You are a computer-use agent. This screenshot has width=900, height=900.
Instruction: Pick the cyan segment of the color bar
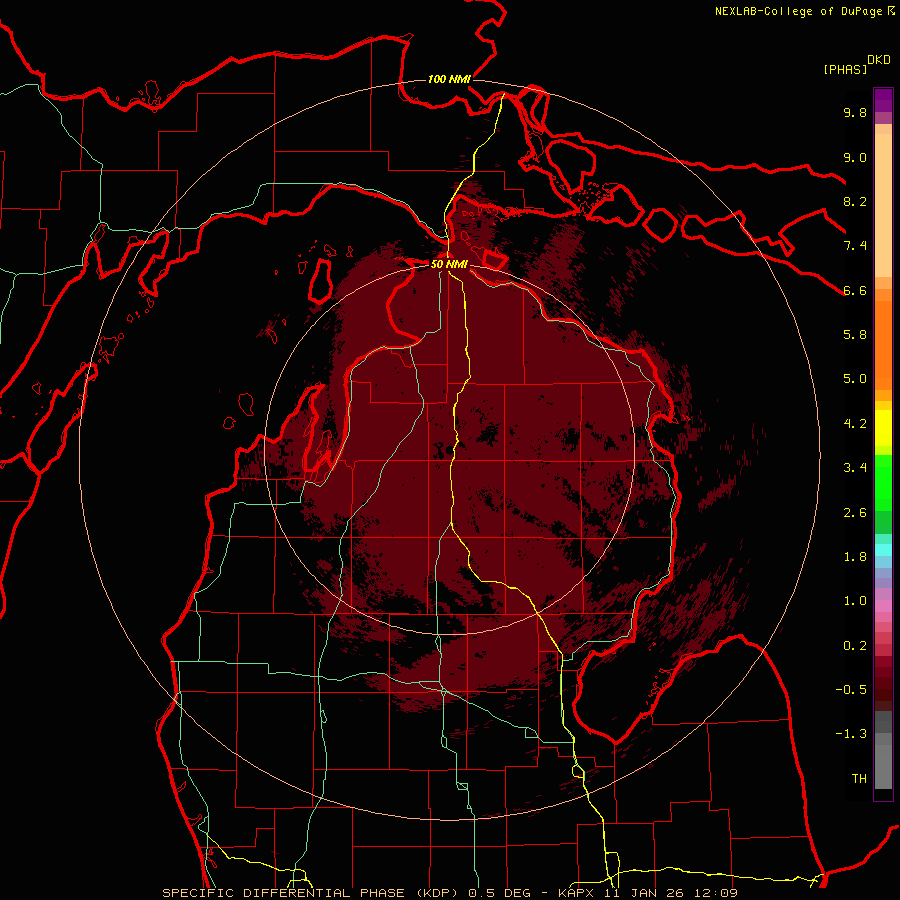pyautogui.click(x=883, y=550)
